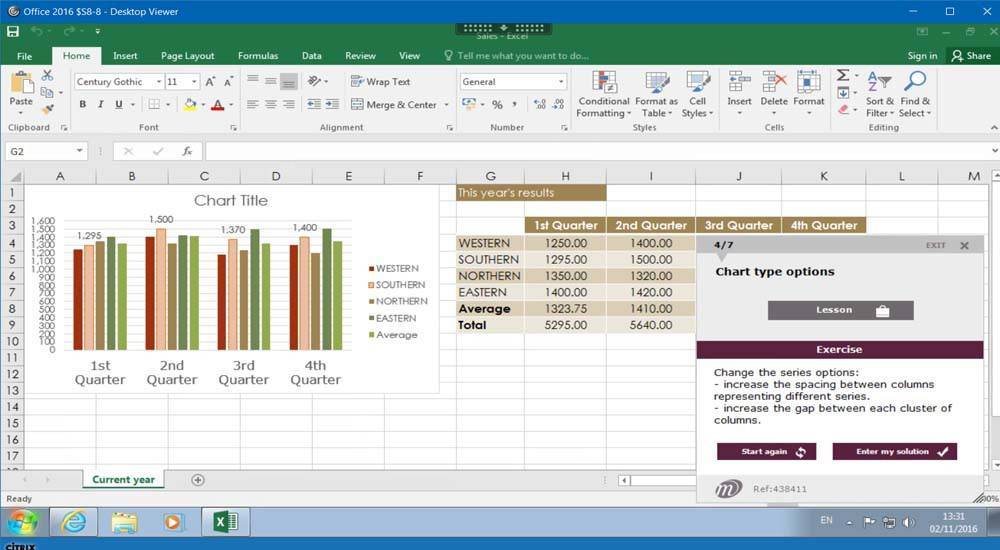Toggle Italic formatting
The image size is (1000, 550).
pos(100,104)
